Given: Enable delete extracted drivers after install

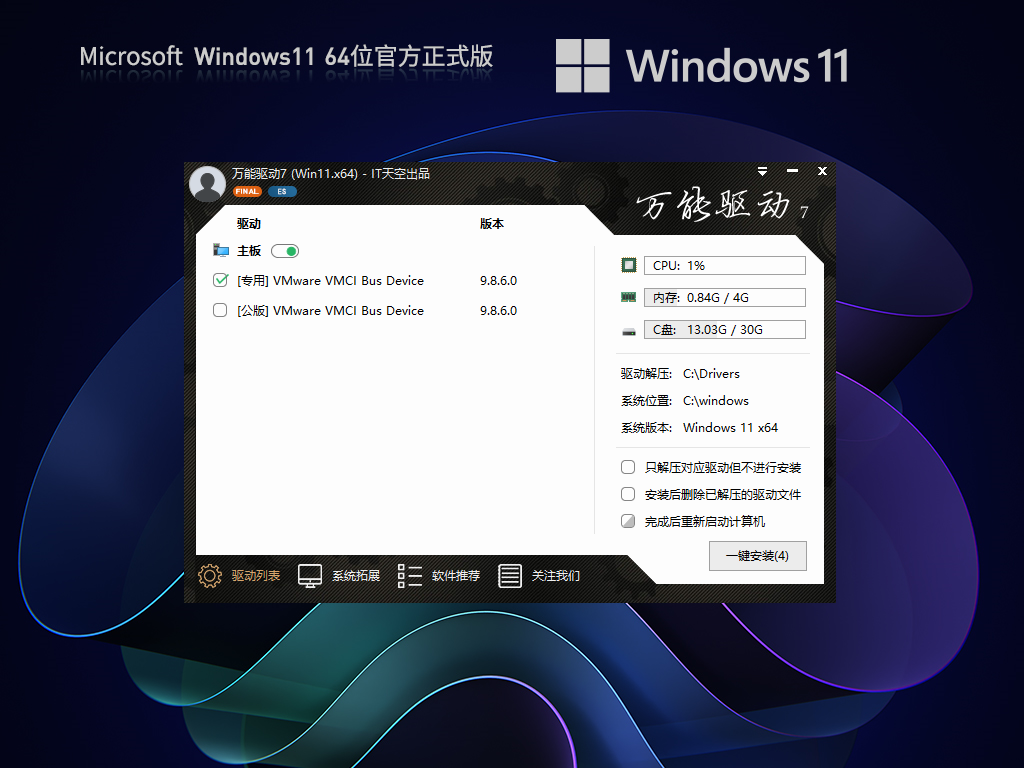Looking at the screenshot, I should click(628, 494).
